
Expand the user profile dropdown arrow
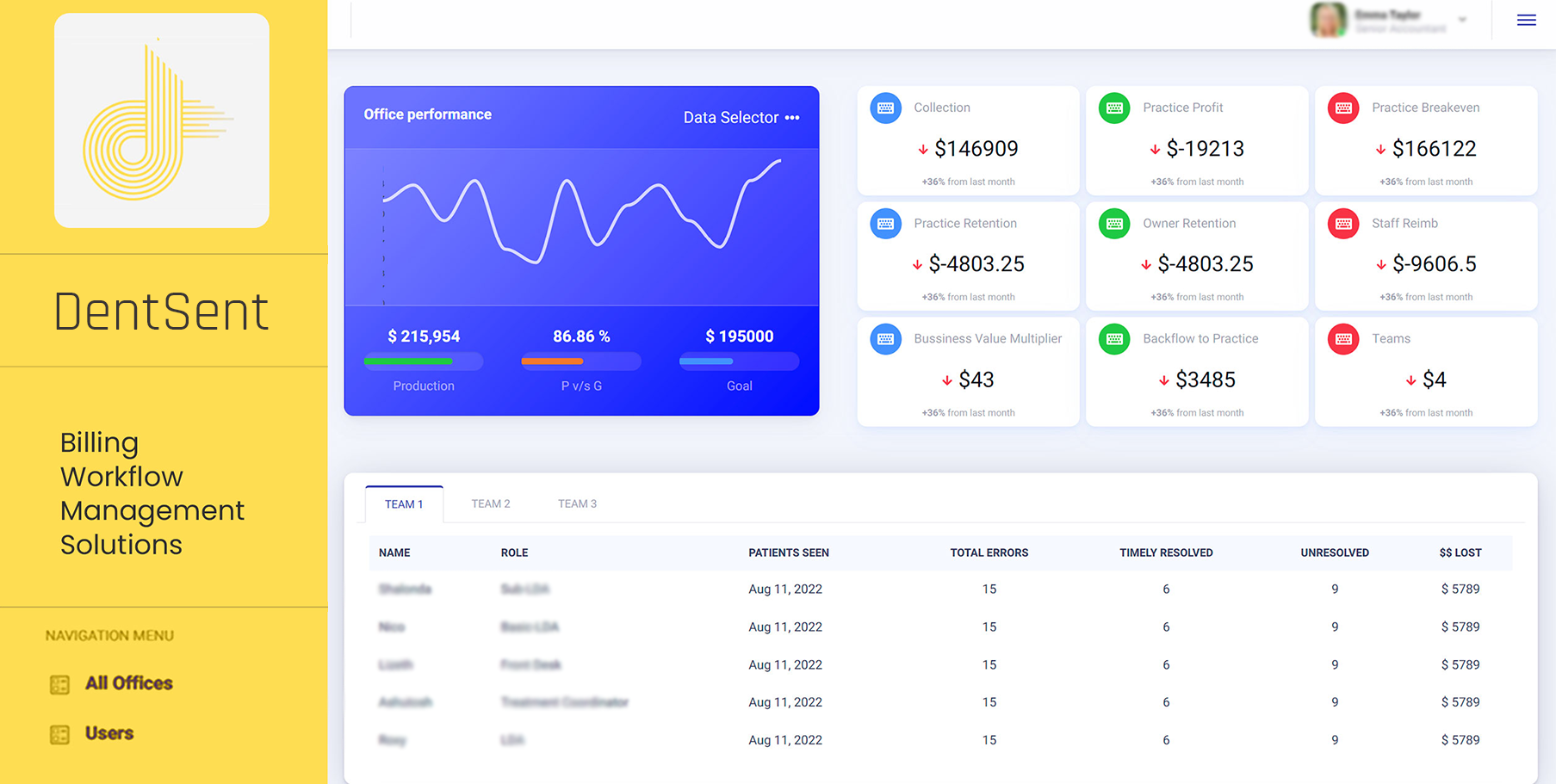[x=1462, y=20]
